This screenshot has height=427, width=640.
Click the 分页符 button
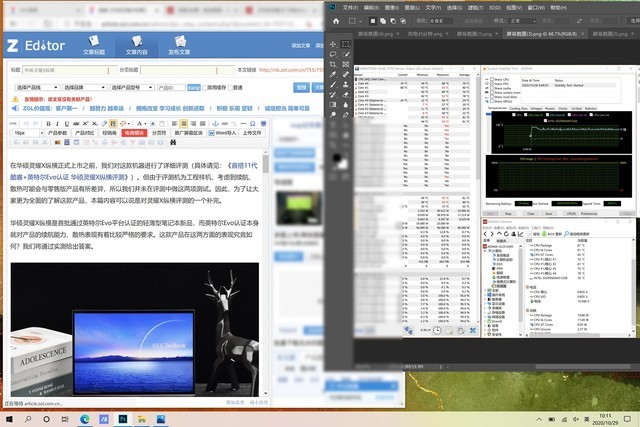[159, 133]
